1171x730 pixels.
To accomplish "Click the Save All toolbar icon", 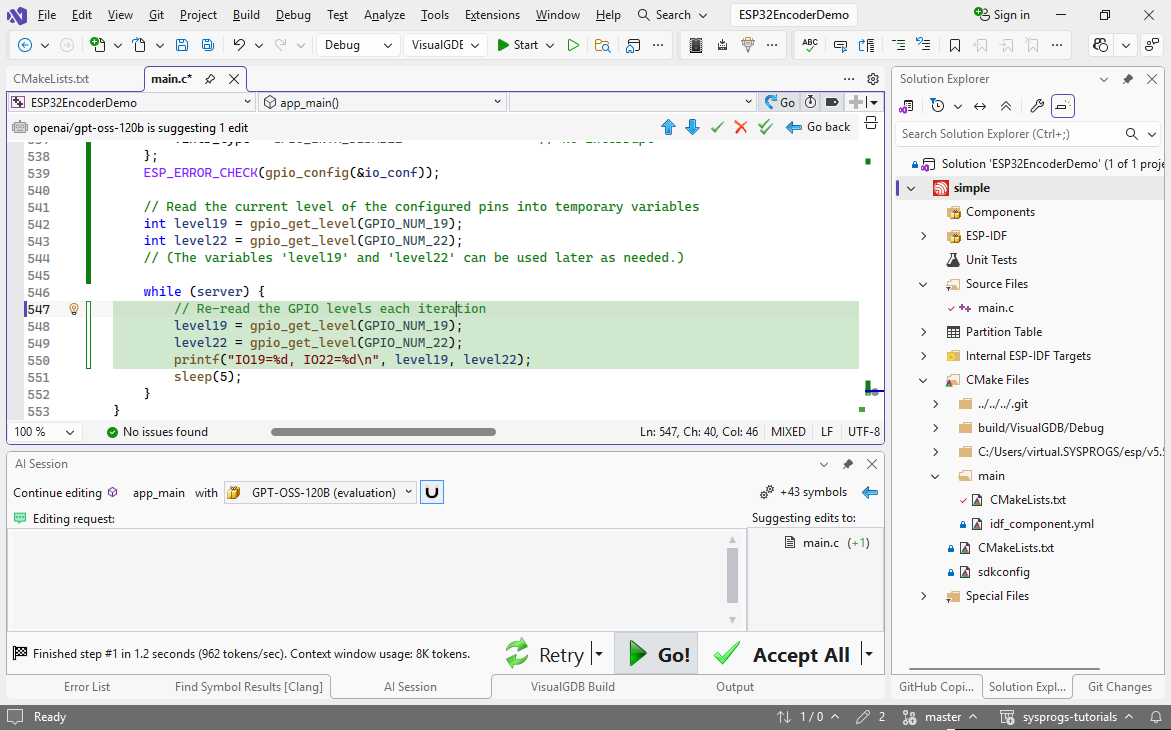I will click(207, 45).
